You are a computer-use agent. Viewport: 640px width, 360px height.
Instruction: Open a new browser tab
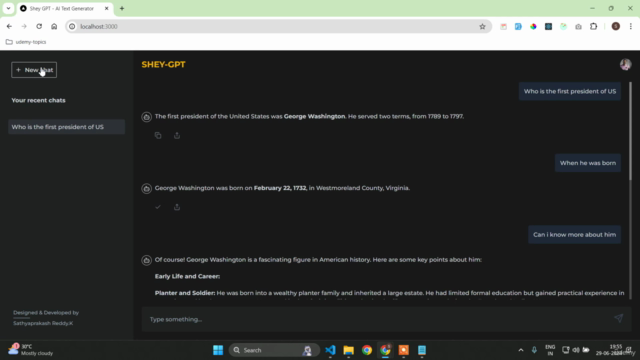click(122, 8)
